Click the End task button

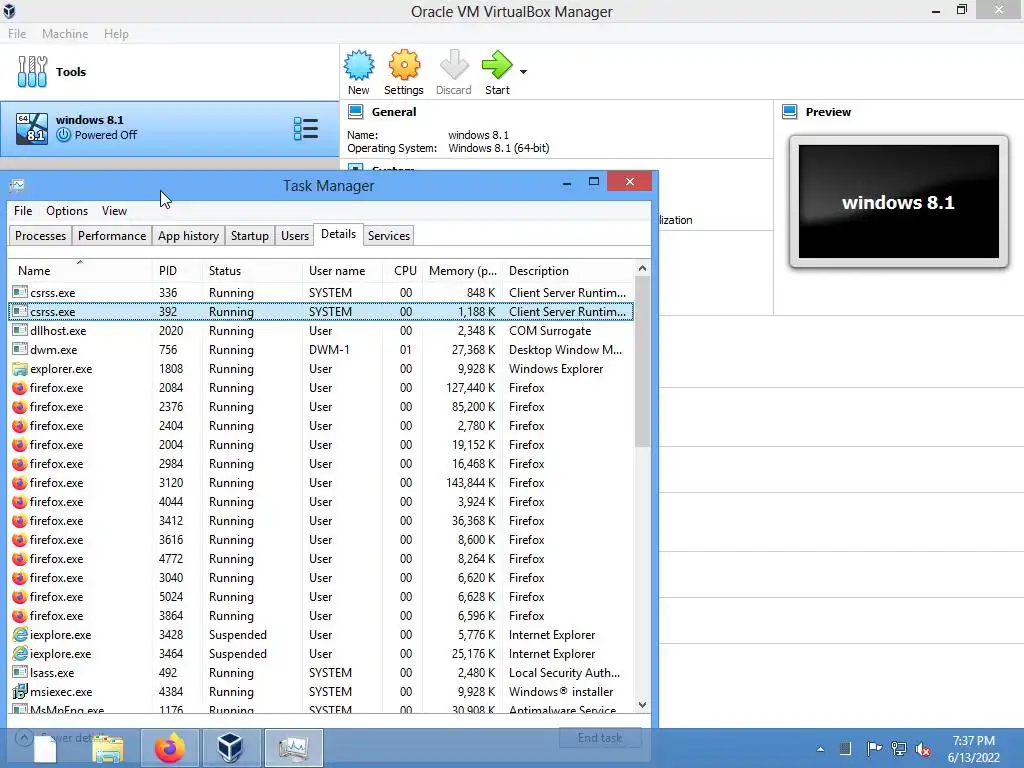[600, 737]
